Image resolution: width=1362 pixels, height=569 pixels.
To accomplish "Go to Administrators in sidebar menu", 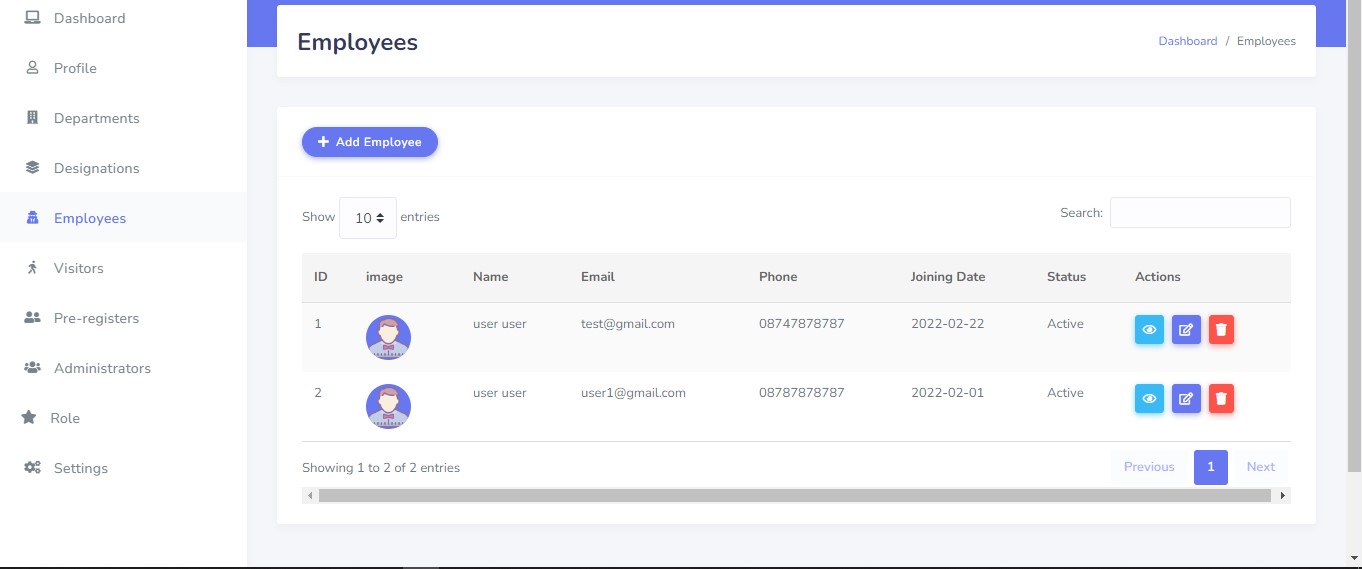I will [102, 368].
